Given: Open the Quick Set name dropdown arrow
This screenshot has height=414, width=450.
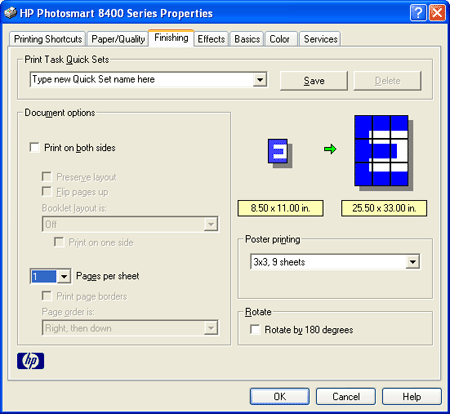Looking at the screenshot, I should pyautogui.click(x=260, y=80).
